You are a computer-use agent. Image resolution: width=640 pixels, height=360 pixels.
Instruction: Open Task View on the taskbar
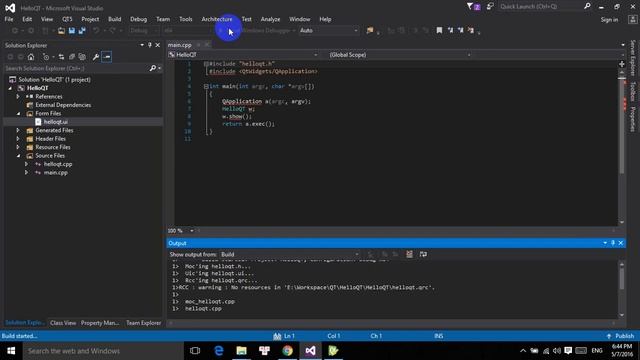click(195, 351)
